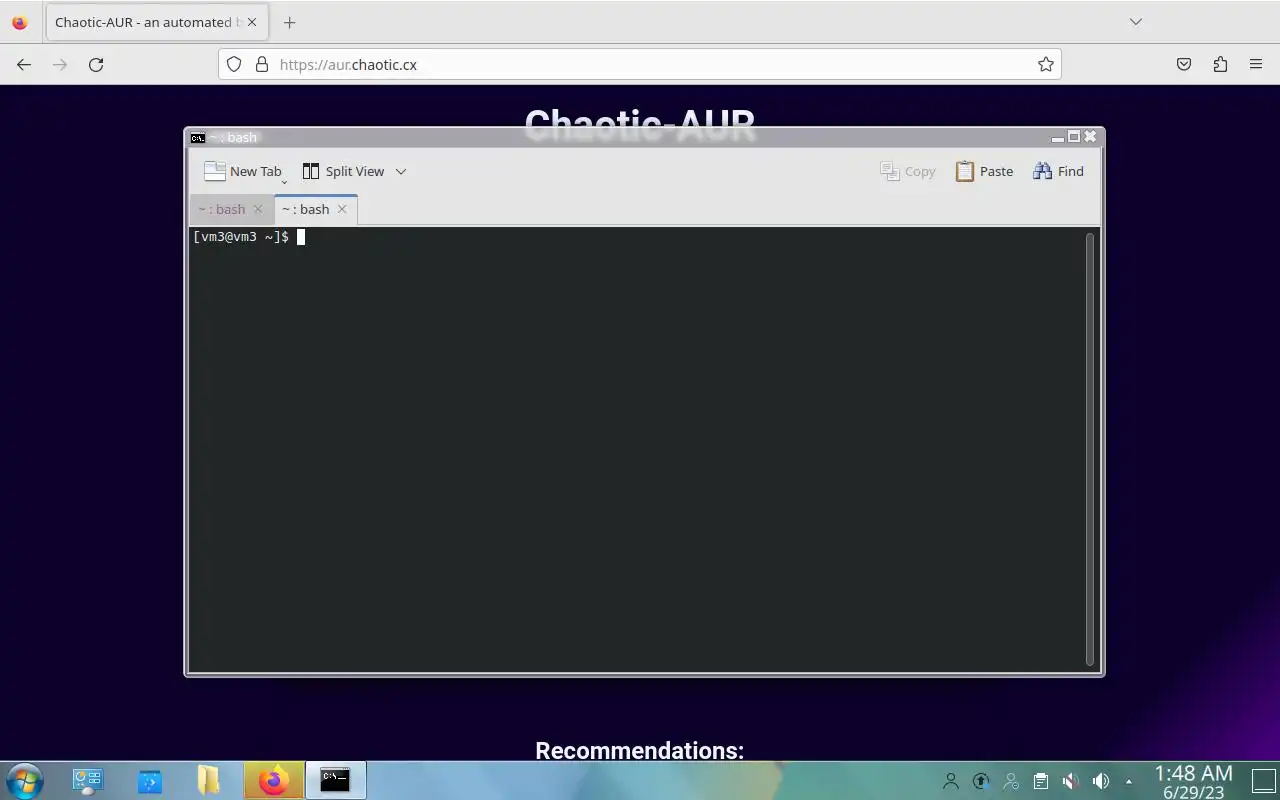
Task: Click the user-minus tray icon
Action: [1011, 781]
